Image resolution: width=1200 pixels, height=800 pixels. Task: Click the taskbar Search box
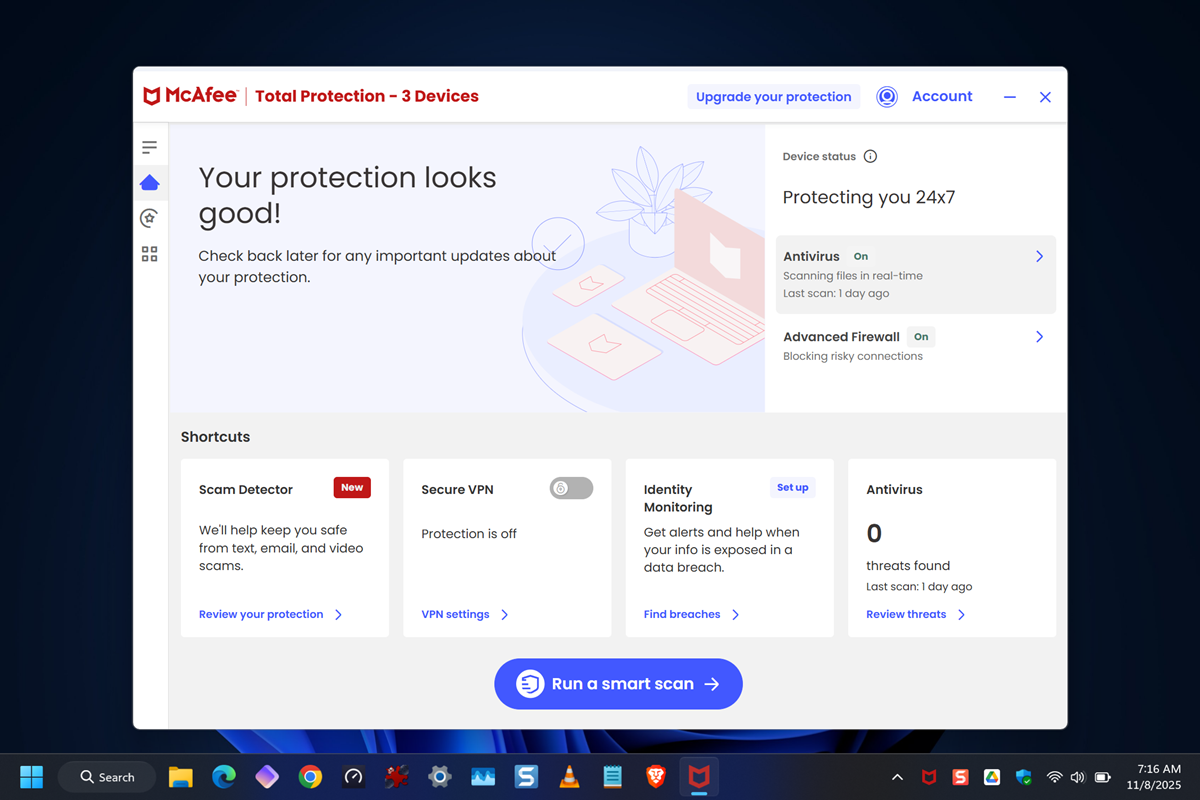coord(107,777)
